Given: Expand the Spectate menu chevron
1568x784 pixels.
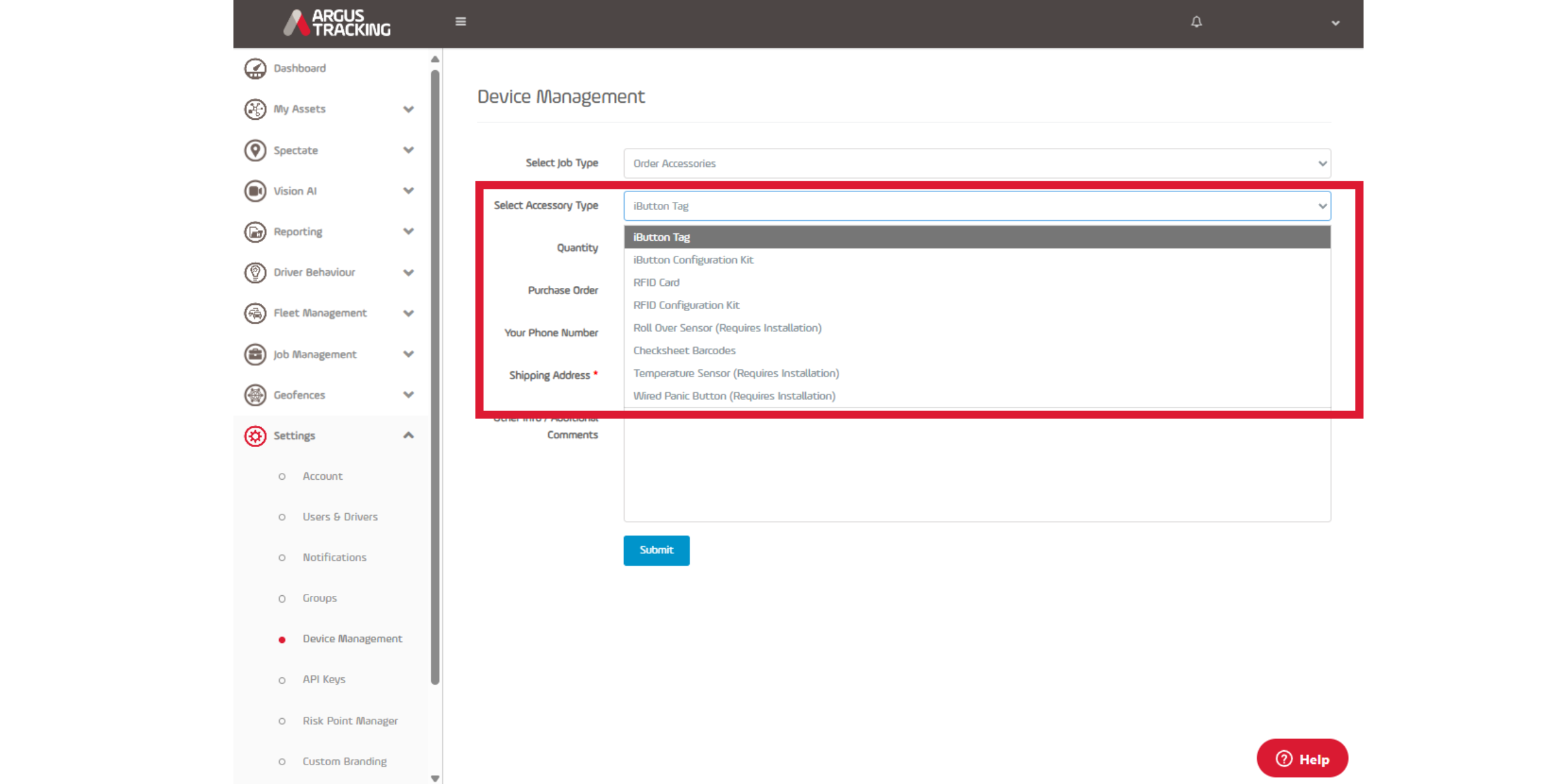Looking at the screenshot, I should 408,151.
